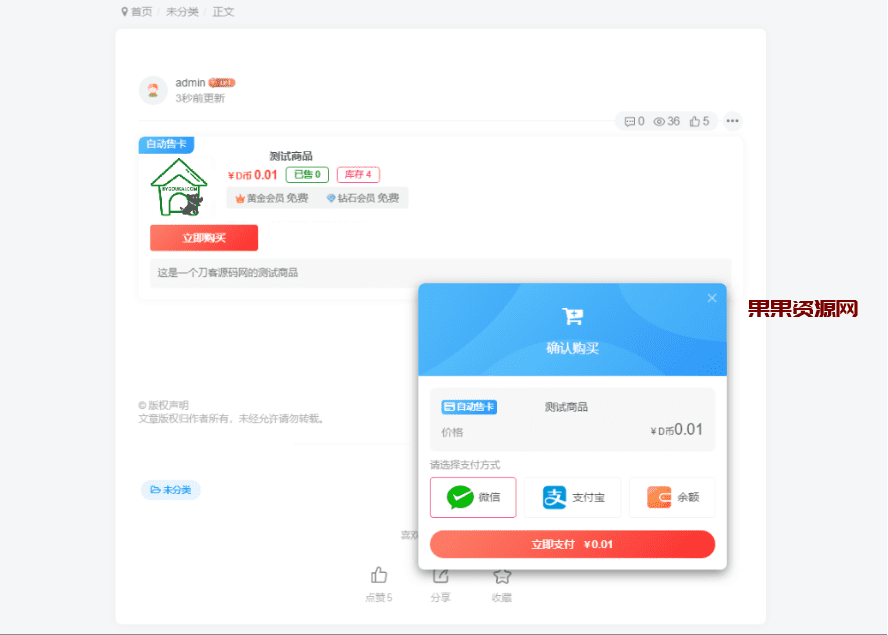Select 支付宝 as the payment method

point(572,497)
